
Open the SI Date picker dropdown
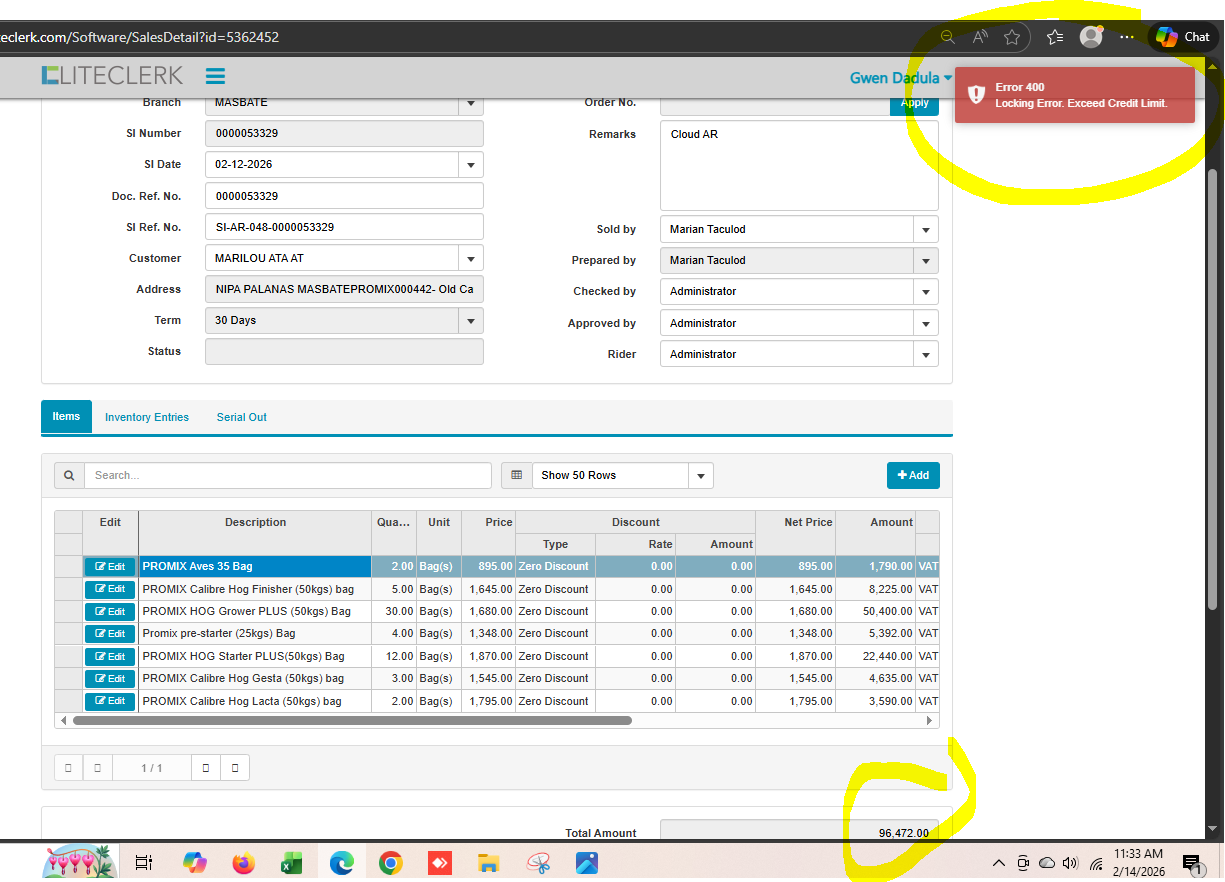tap(471, 165)
